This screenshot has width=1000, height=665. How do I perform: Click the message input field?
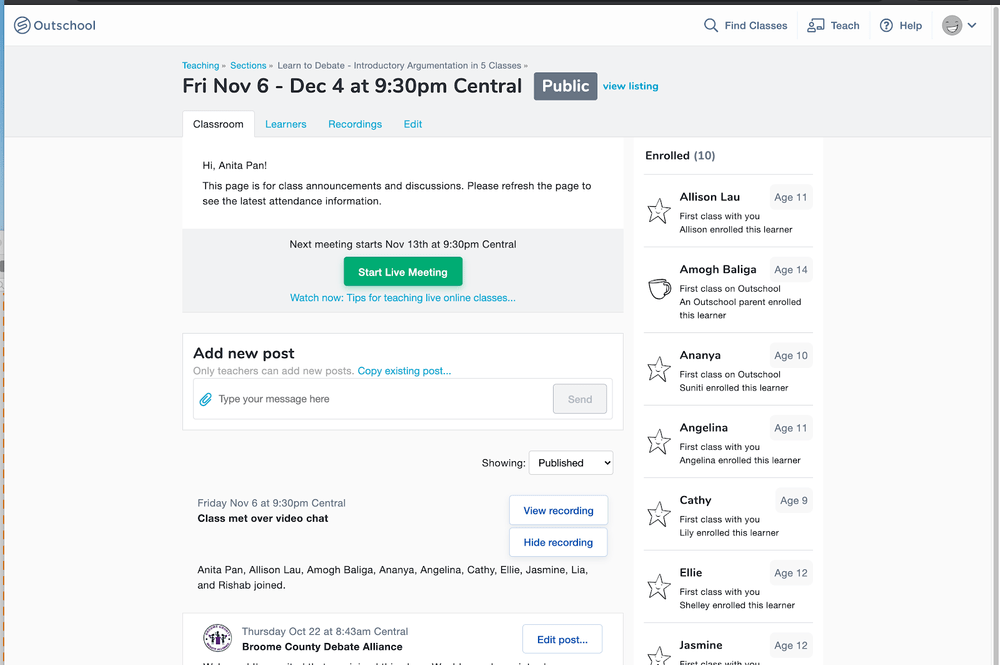380,399
